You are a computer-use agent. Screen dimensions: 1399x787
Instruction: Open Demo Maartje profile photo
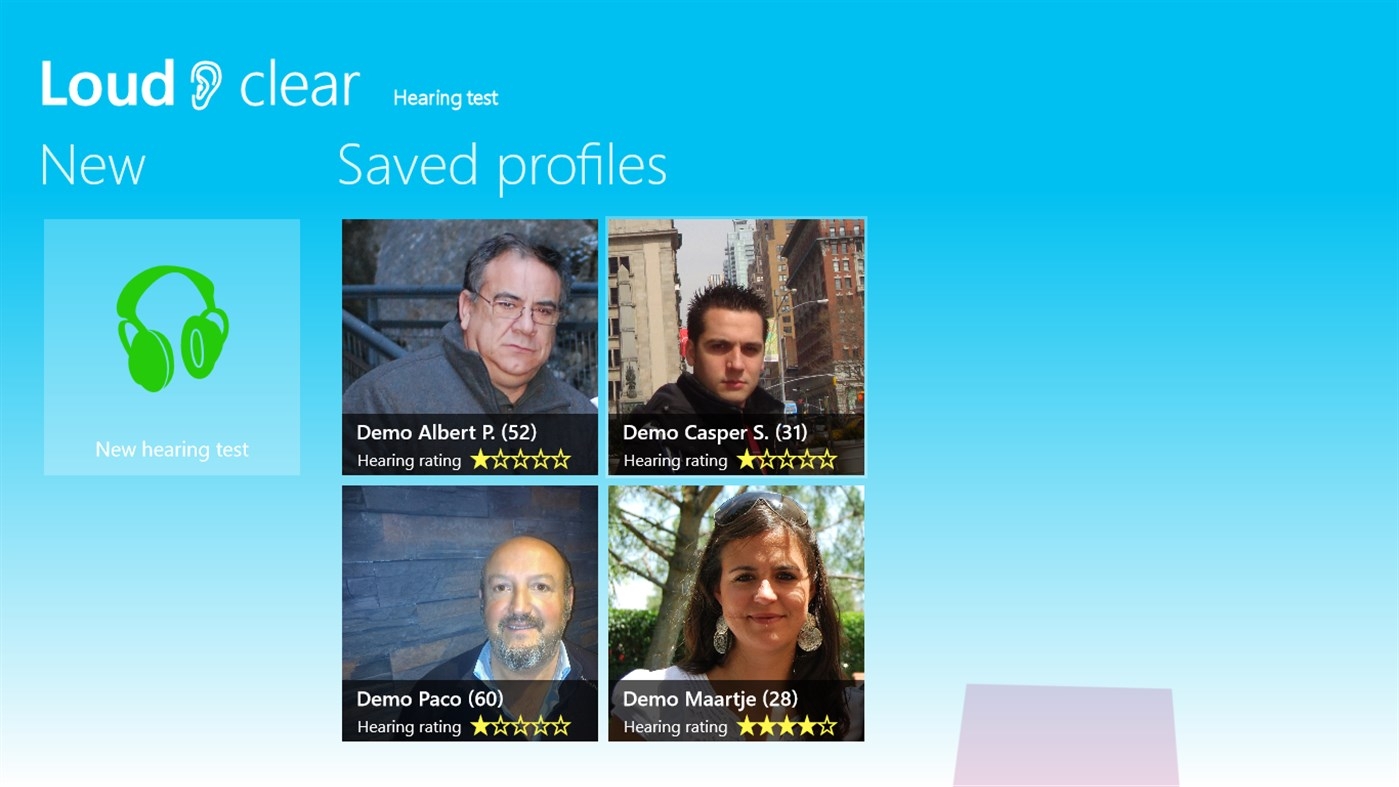[x=736, y=583]
